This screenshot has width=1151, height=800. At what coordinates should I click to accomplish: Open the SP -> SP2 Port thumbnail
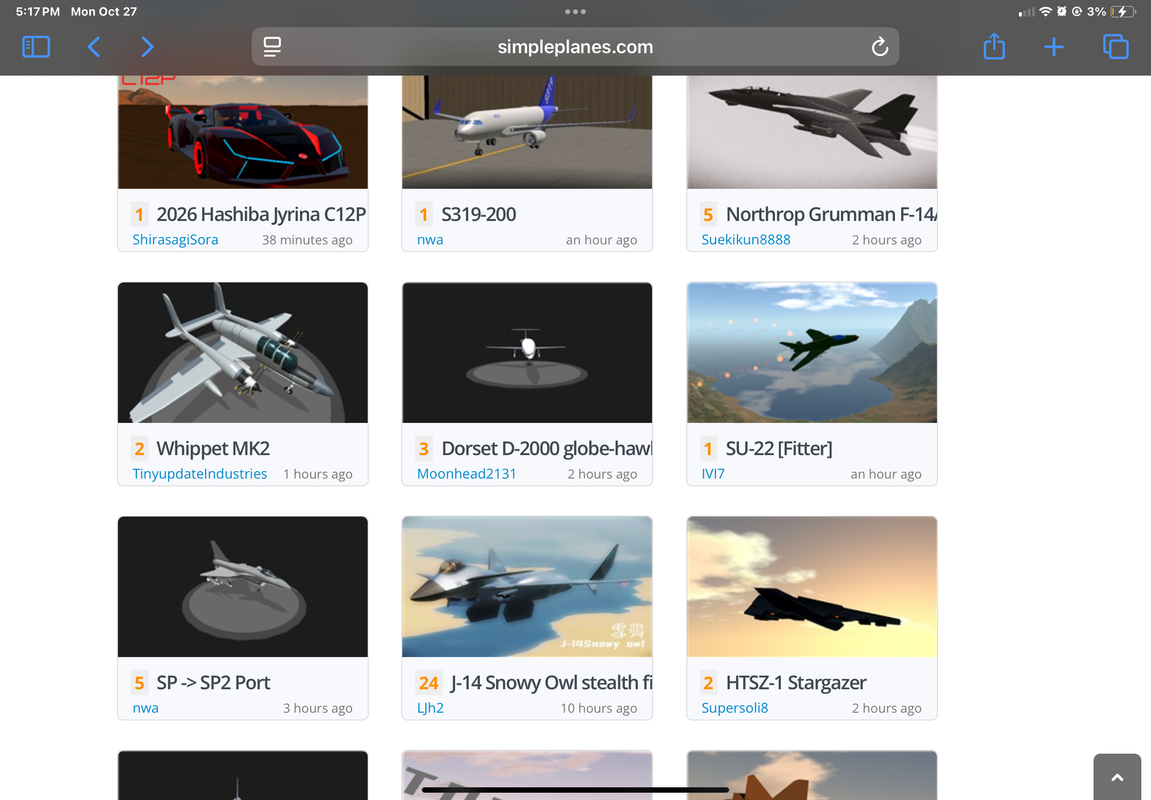(243, 586)
